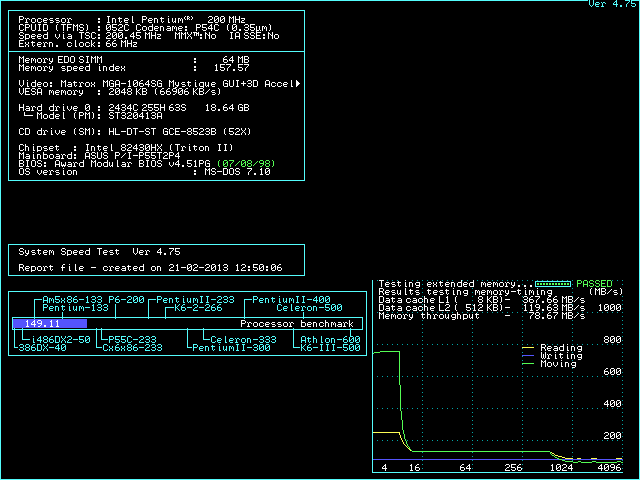
Task: Click the CPUID value '052C'
Action: pos(117,28)
